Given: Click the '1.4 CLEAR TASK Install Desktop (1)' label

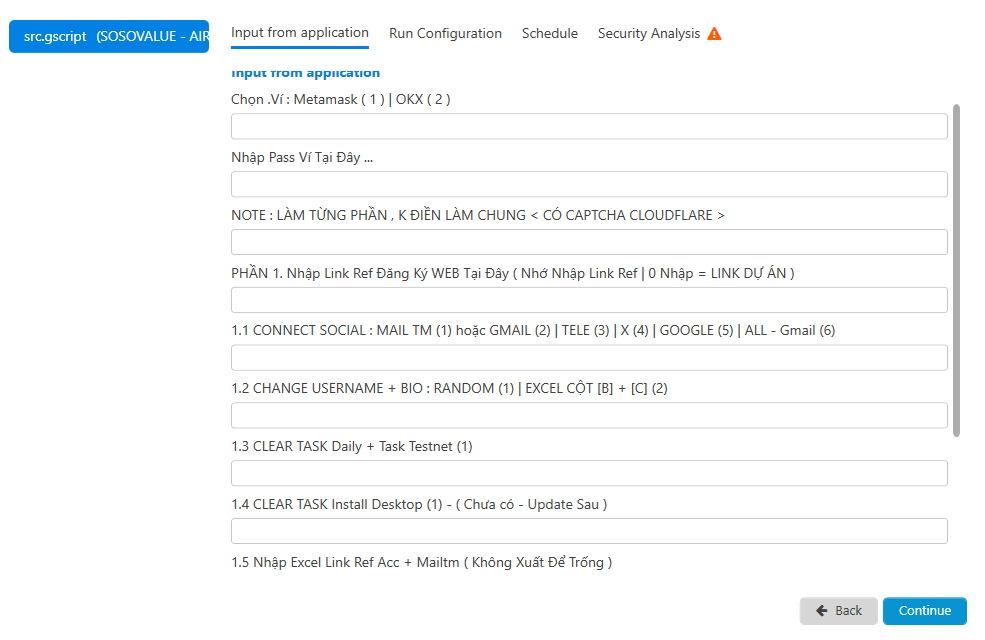Looking at the screenshot, I should (337, 504).
